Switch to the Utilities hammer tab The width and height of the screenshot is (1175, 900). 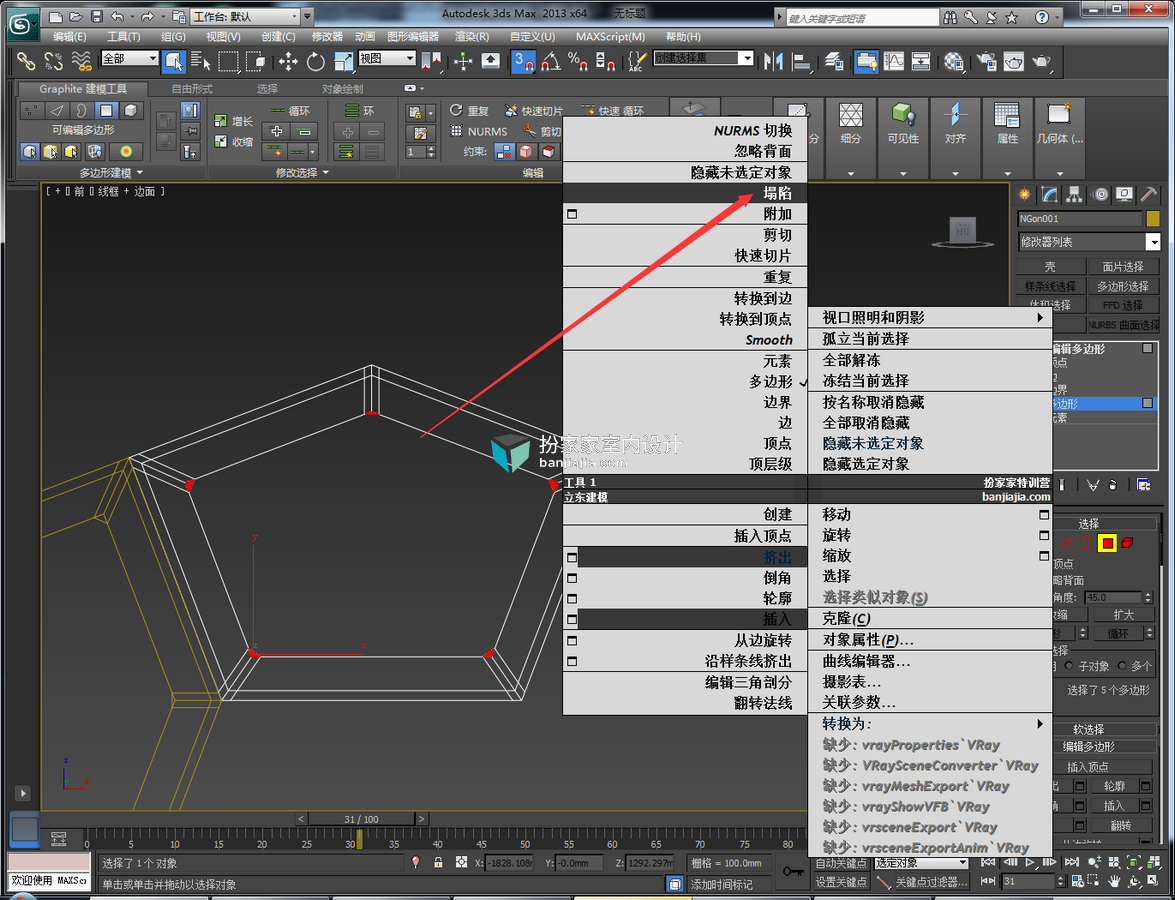(1149, 195)
